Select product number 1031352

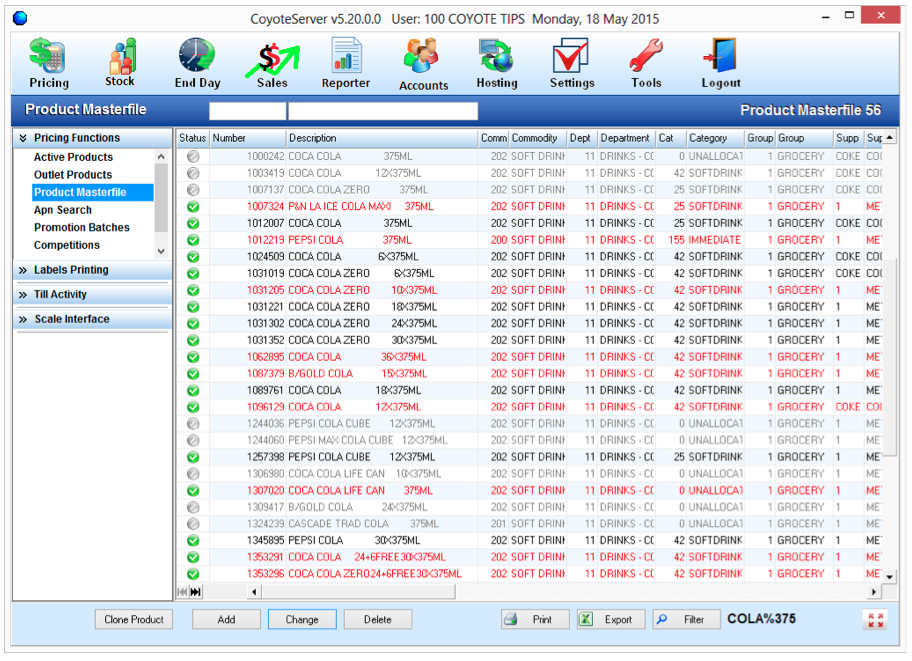tap(266, 340)
